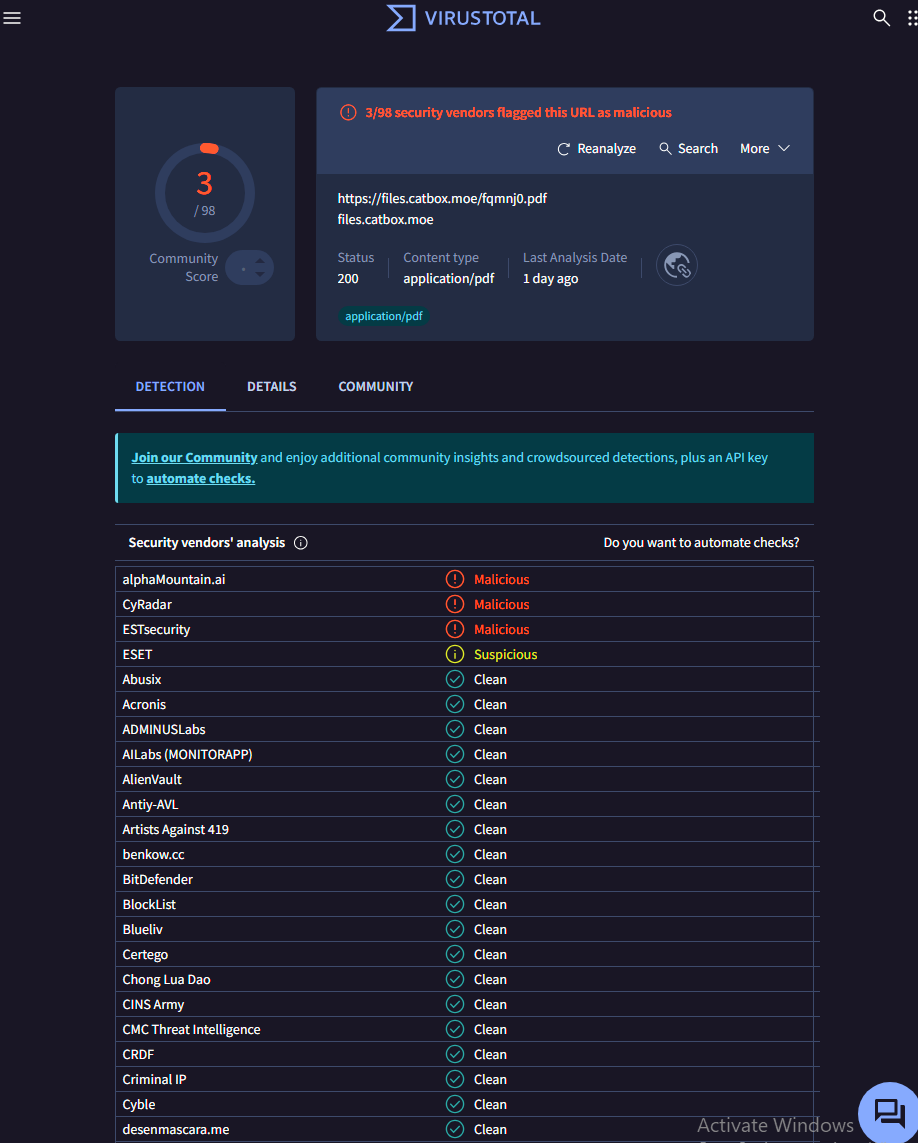Click the CINS Army vendor name

click(153, 1004)
